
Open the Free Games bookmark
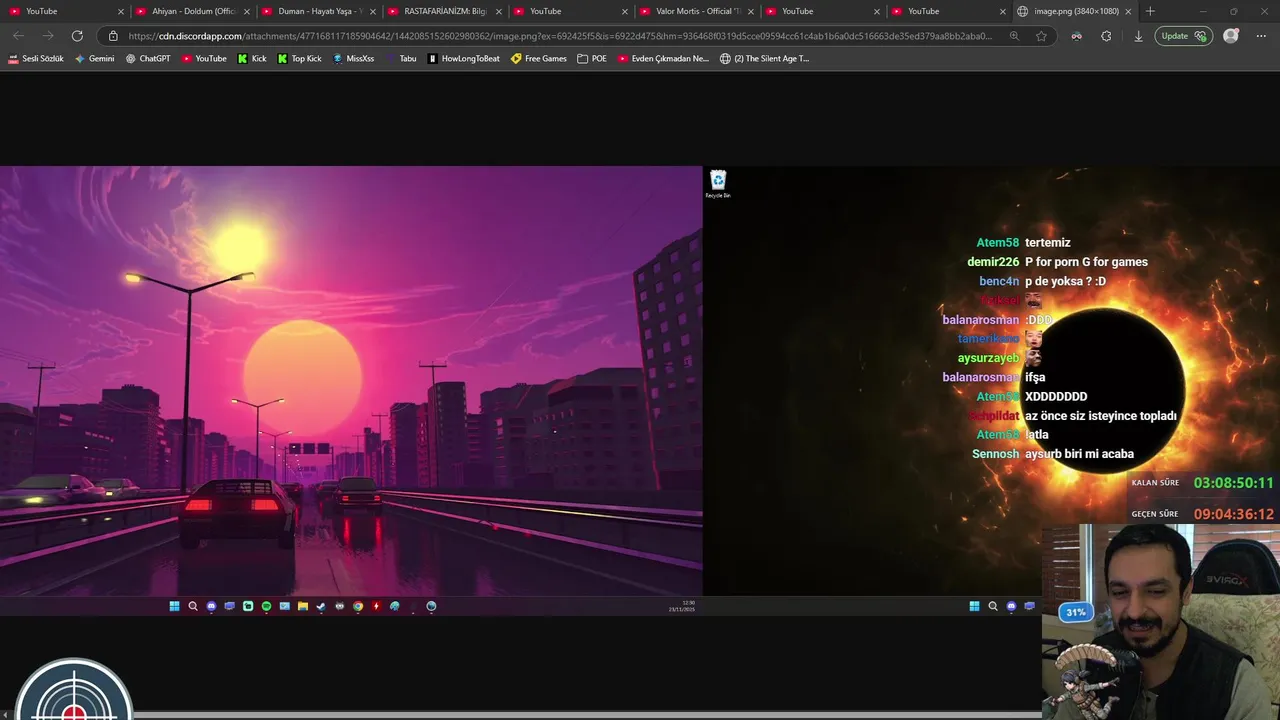tap(538, 58)
